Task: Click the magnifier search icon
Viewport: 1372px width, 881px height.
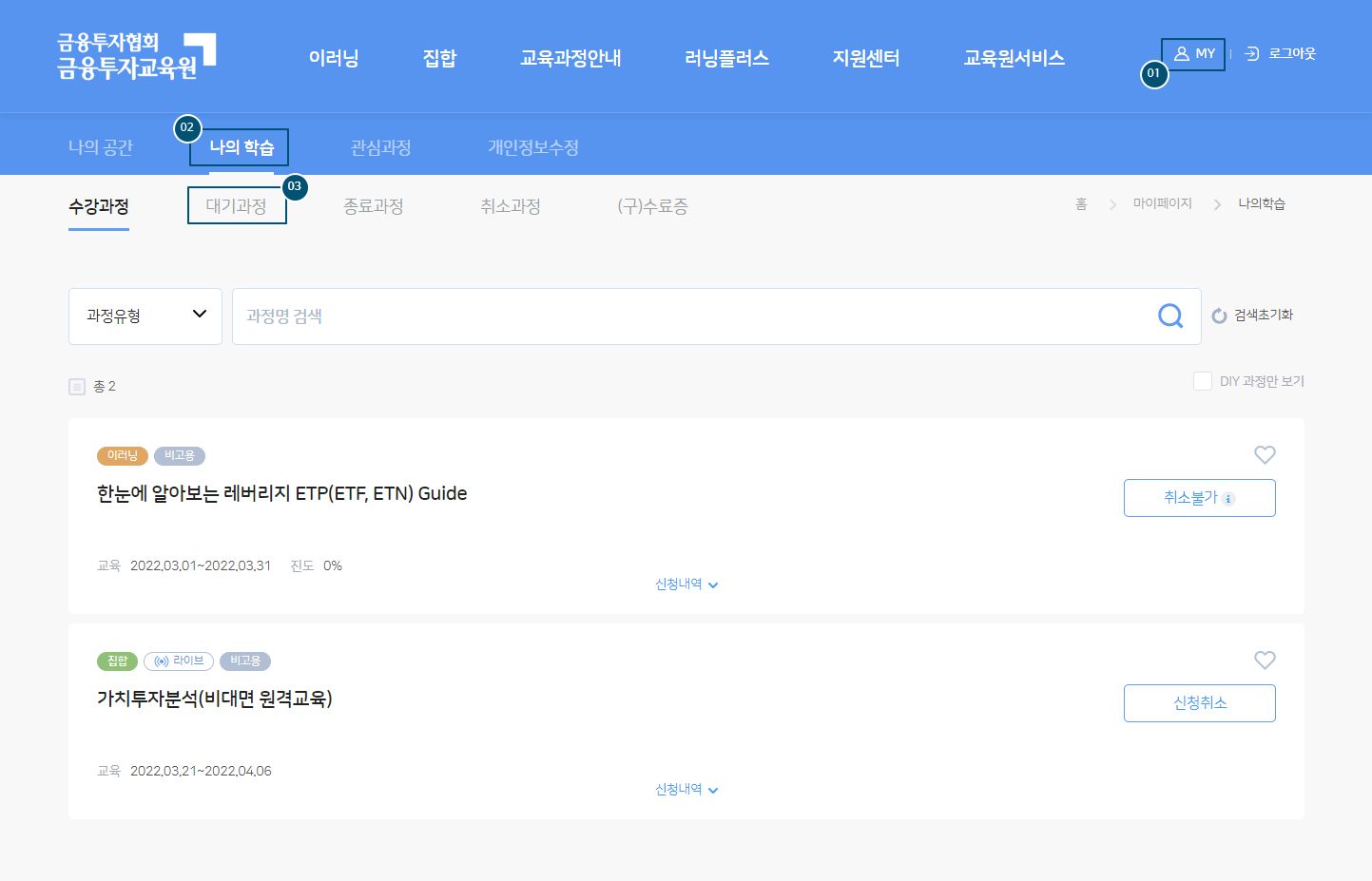Action: (x=1170, y=316)
